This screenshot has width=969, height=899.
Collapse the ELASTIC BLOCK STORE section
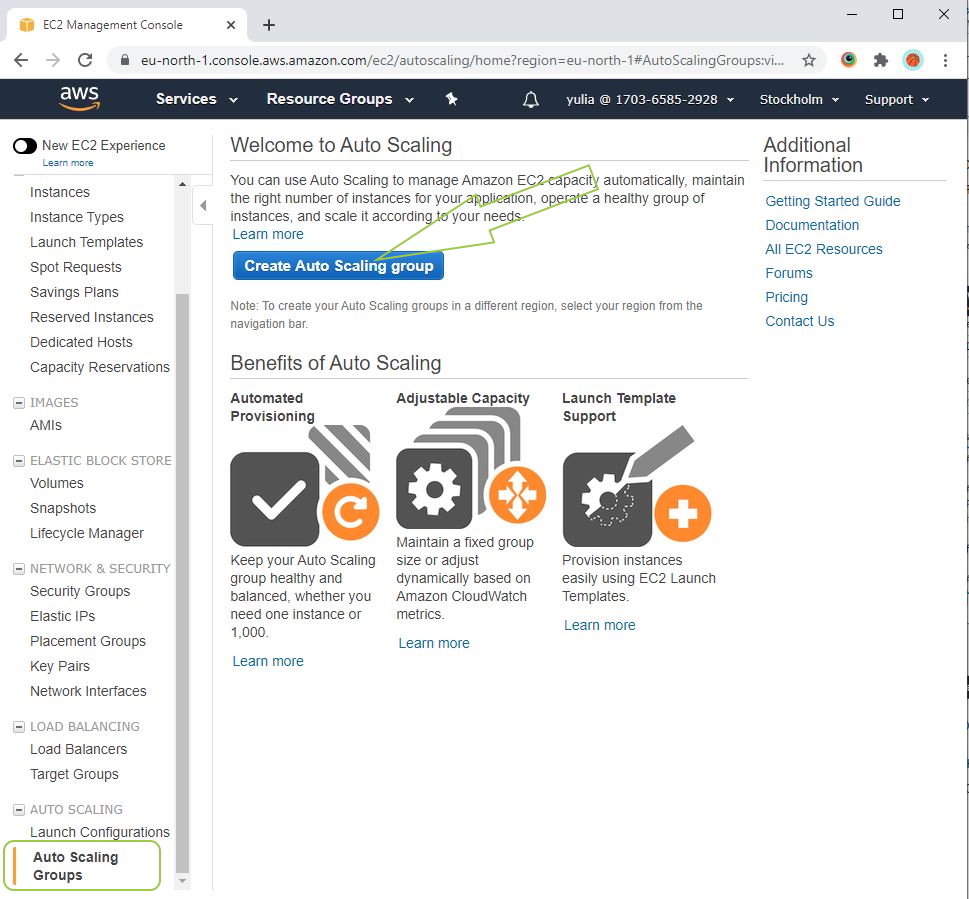click(x=19, y=461)
